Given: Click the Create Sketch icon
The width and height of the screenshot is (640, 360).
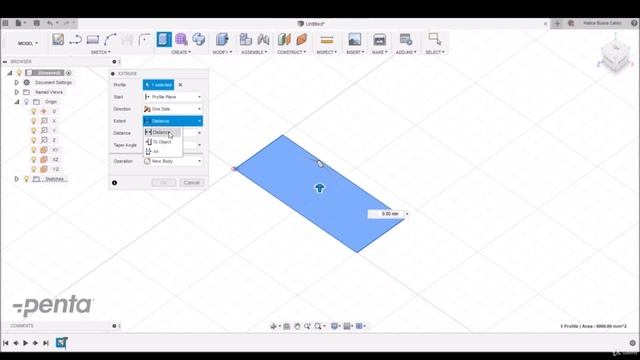Looking at the screenshot, I should coord(58,40).
